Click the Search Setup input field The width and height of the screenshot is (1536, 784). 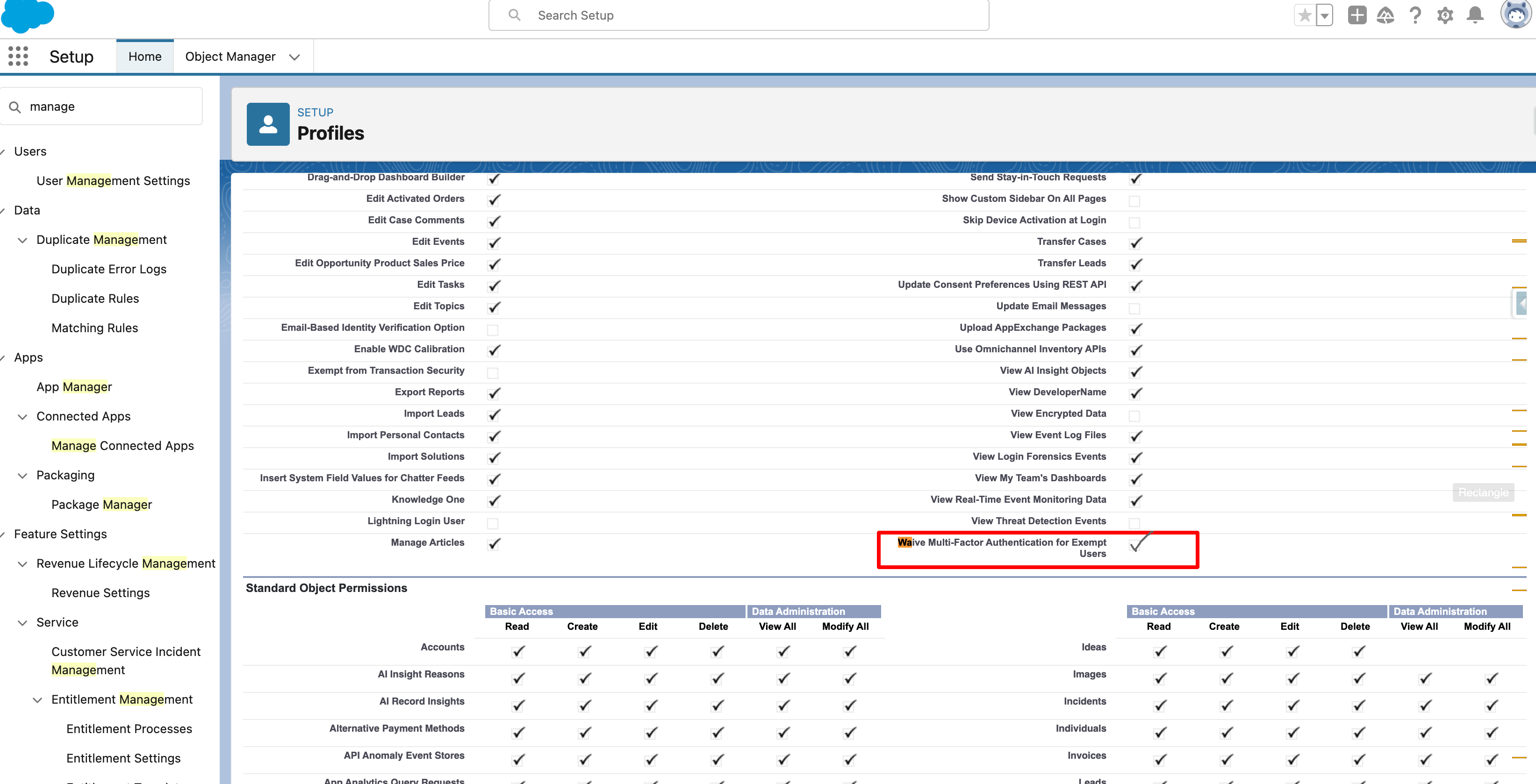[739, 15]
